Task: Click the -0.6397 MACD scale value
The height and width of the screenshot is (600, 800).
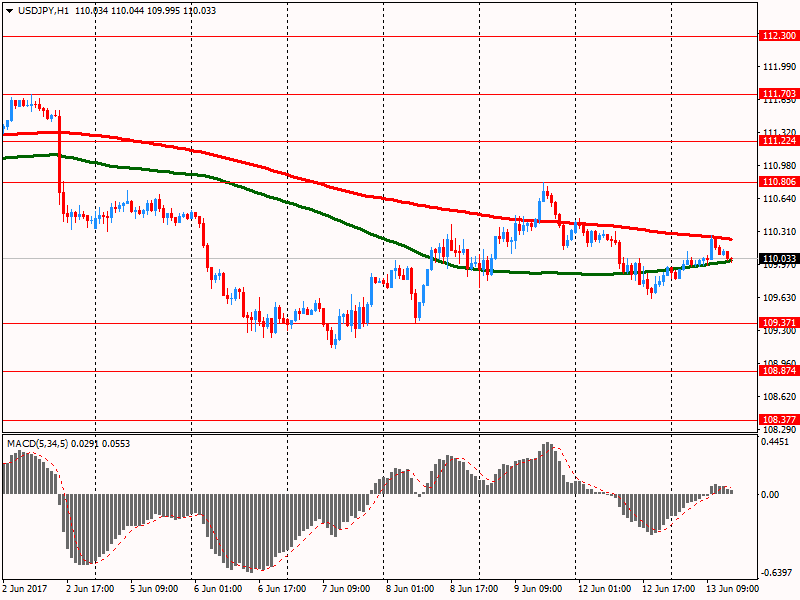Action: [776, 573]
